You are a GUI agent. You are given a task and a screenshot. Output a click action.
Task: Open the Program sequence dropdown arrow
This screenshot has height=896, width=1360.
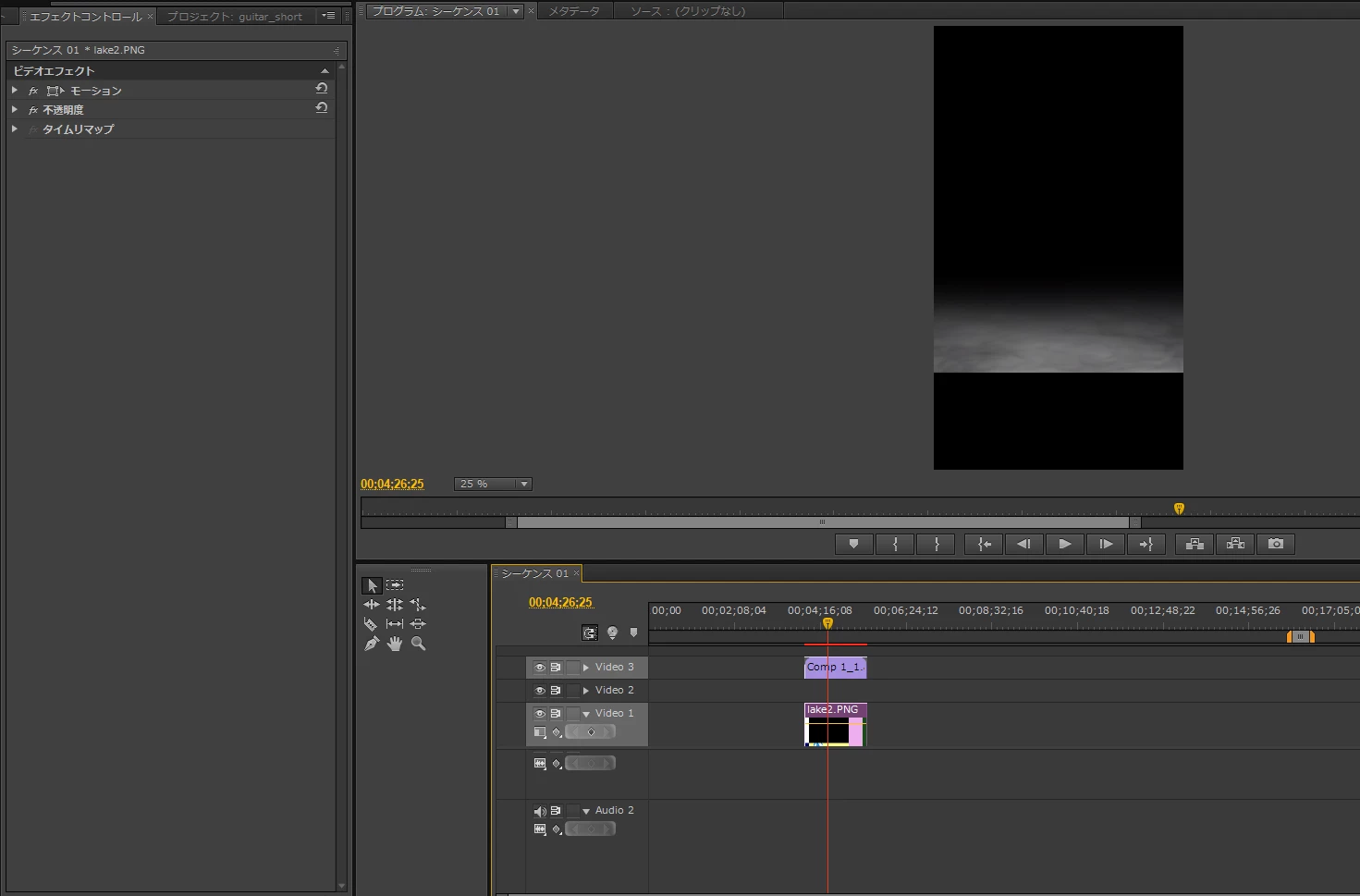(516, 11)
